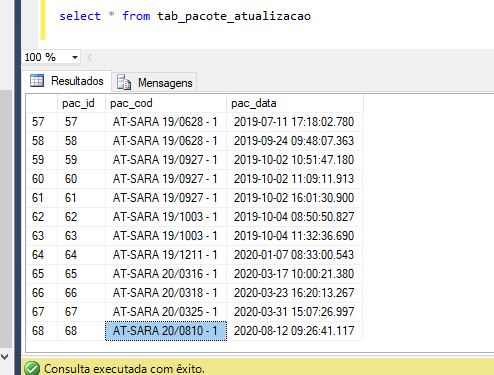Select pac_id cell with value 66
Screen dimensions: 494x375
click(x=82, y=293)
